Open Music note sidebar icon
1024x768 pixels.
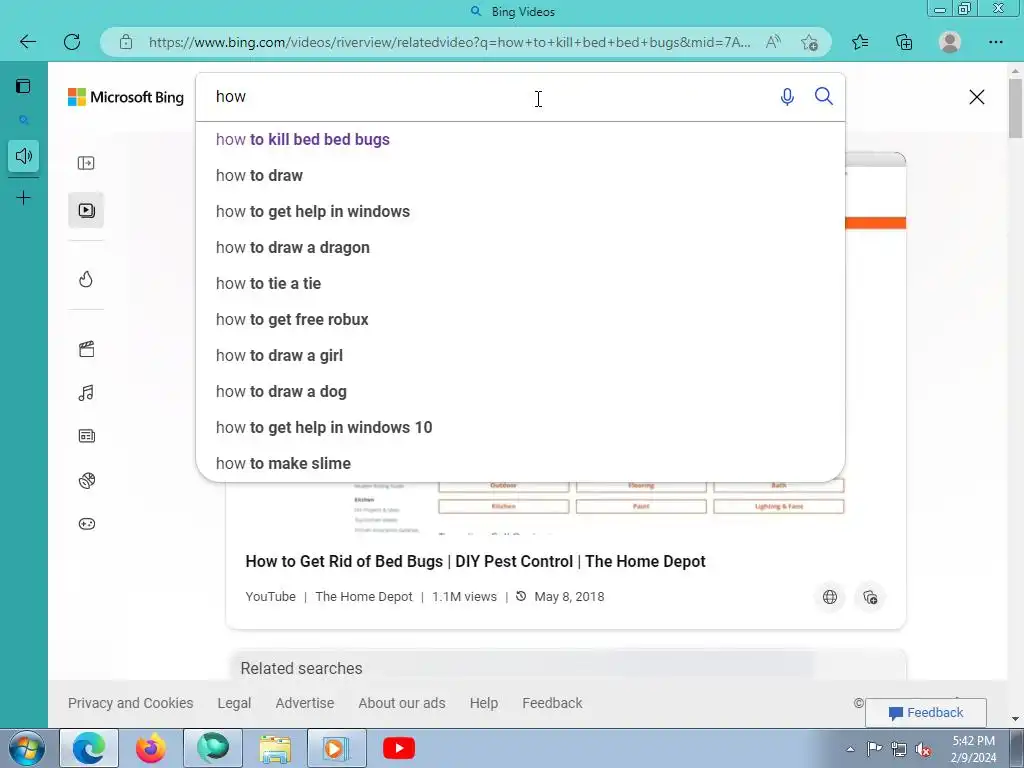tap(86, 392)
